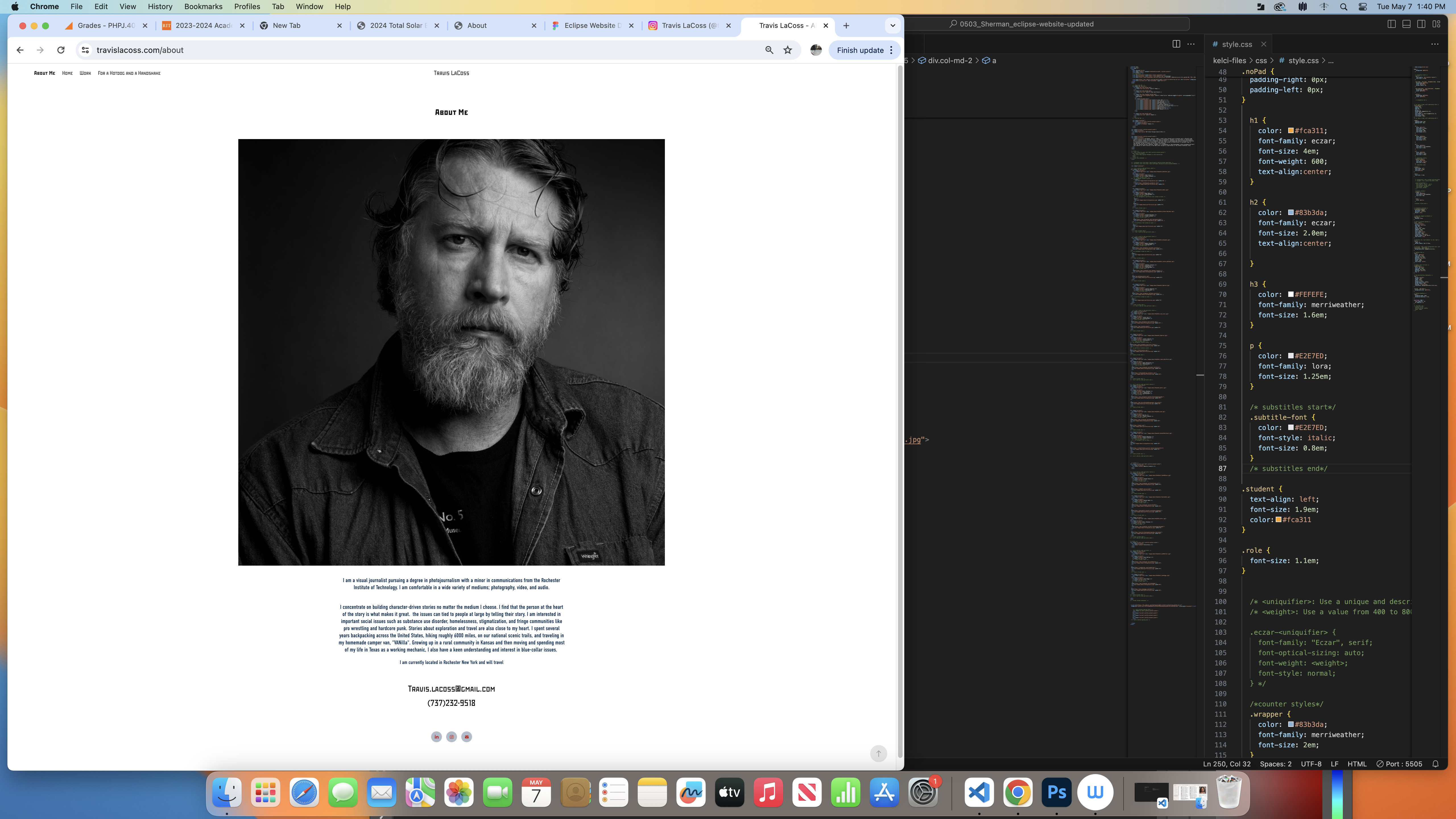Image resolution: width=1456 pixels, height=819 pixels.
Task: Open VS Code Customize Layout icon
Action: click(x=1436, y=24)
